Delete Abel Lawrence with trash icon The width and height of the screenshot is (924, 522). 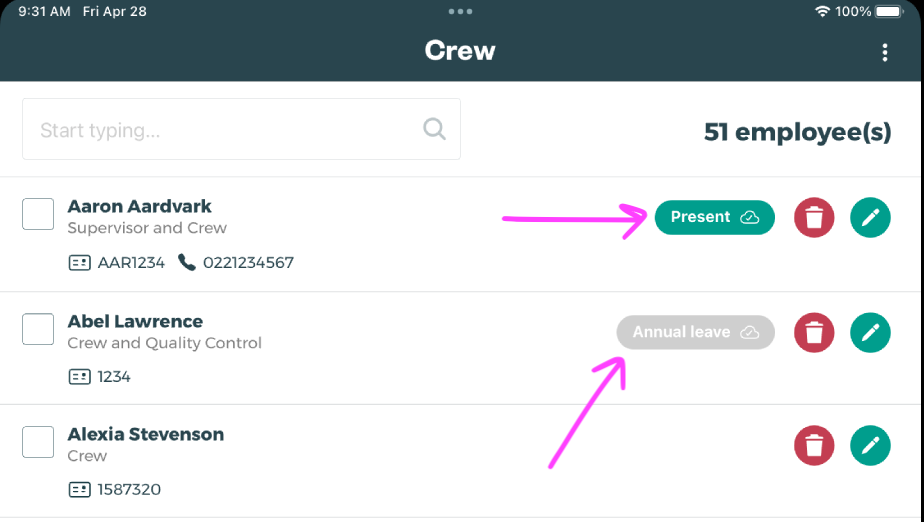point(814,332)
